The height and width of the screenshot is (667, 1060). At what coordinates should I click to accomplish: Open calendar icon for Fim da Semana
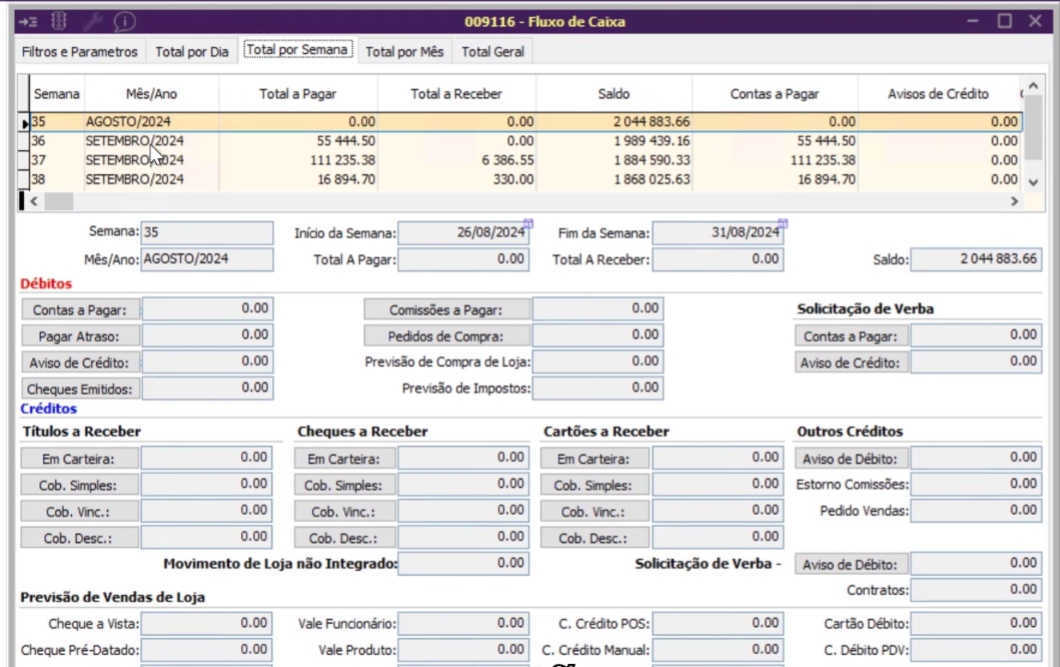pos(782,223)
